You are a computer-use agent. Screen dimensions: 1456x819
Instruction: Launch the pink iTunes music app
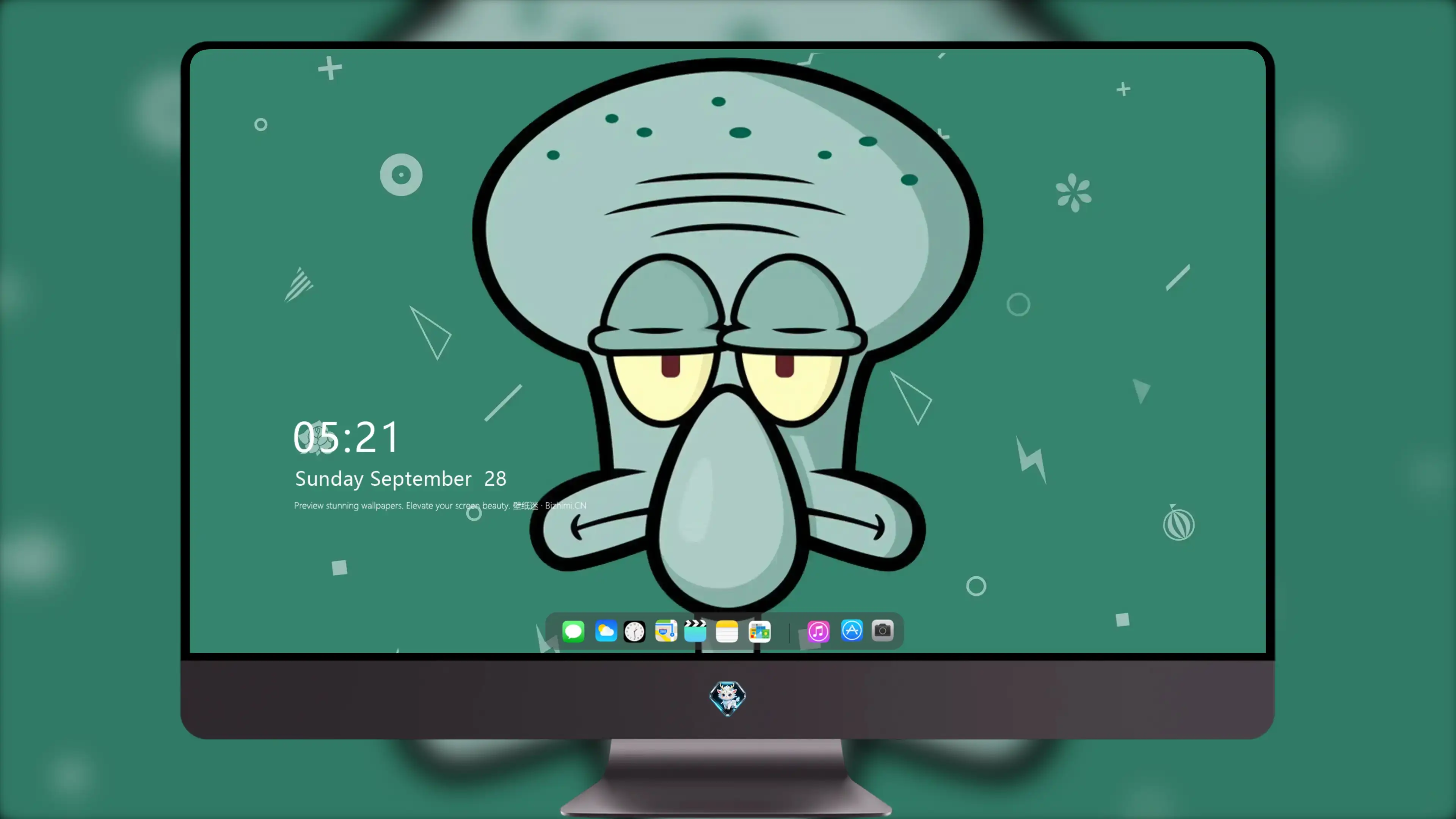(819, 631)
